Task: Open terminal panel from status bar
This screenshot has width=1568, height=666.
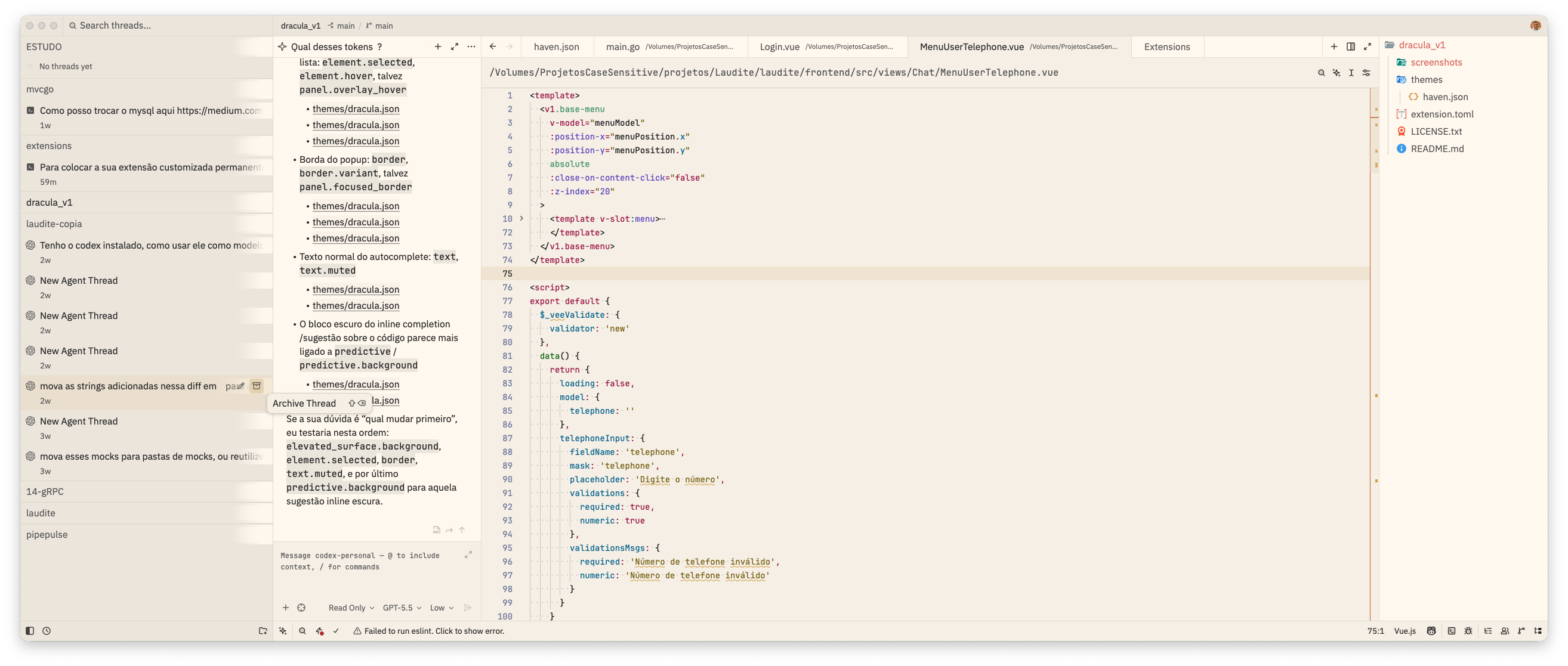Action: point(1451,631)
